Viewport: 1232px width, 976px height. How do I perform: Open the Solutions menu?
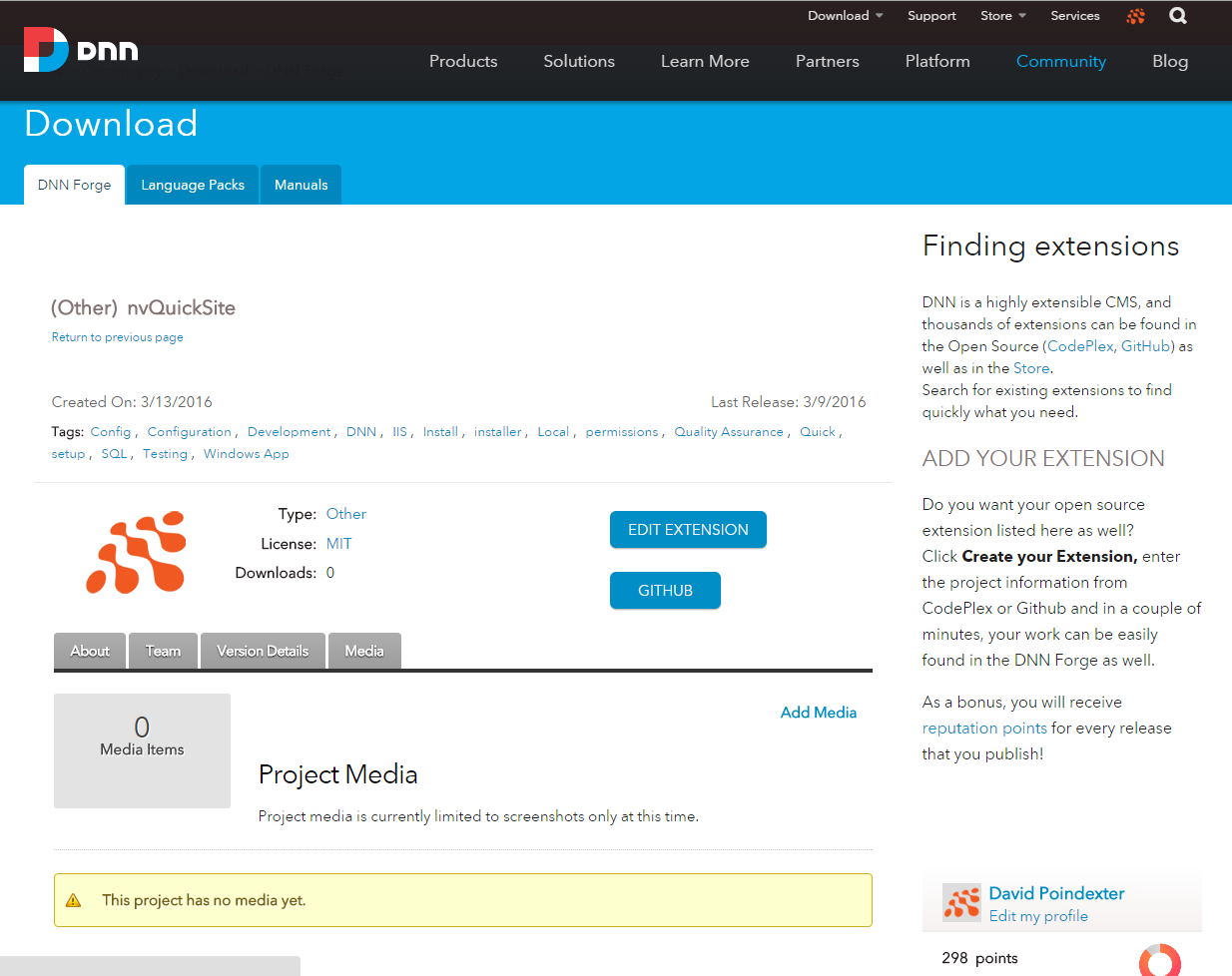[x=579, y=61]
